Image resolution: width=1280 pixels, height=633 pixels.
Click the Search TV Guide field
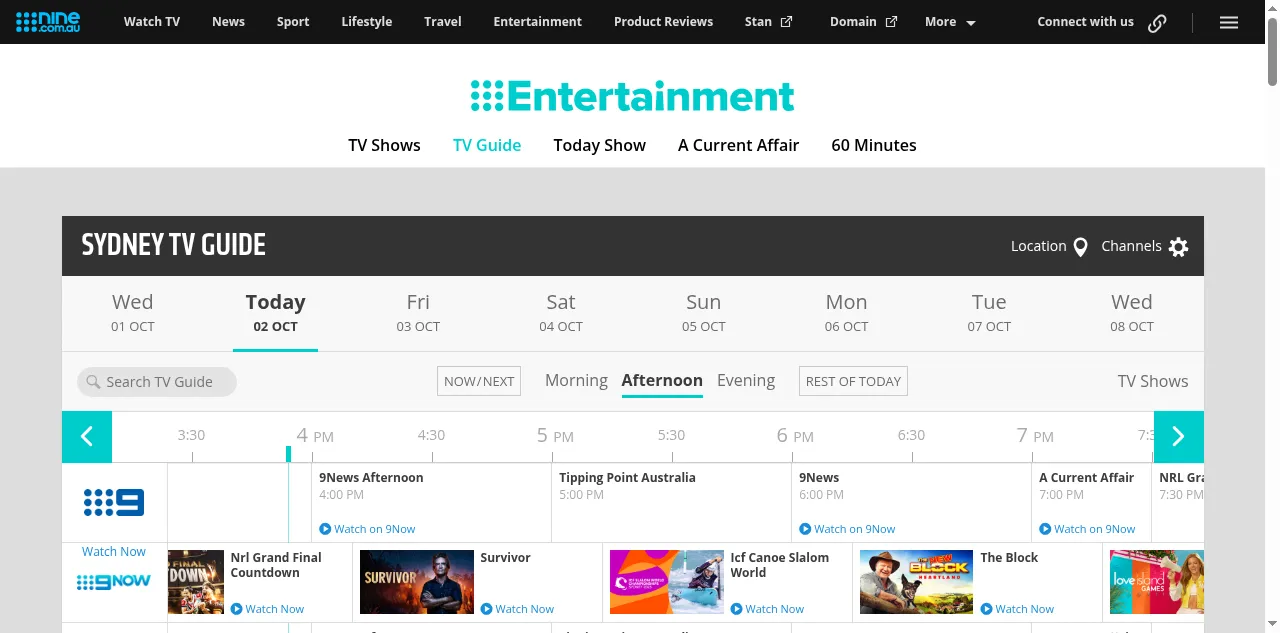(157, 382)
